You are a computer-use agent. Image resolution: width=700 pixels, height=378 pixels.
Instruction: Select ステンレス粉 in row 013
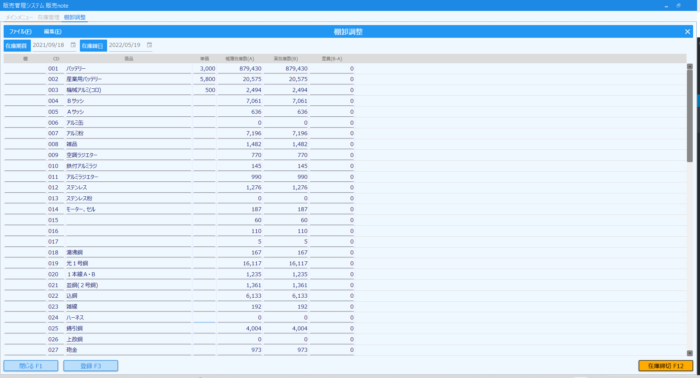129,199
